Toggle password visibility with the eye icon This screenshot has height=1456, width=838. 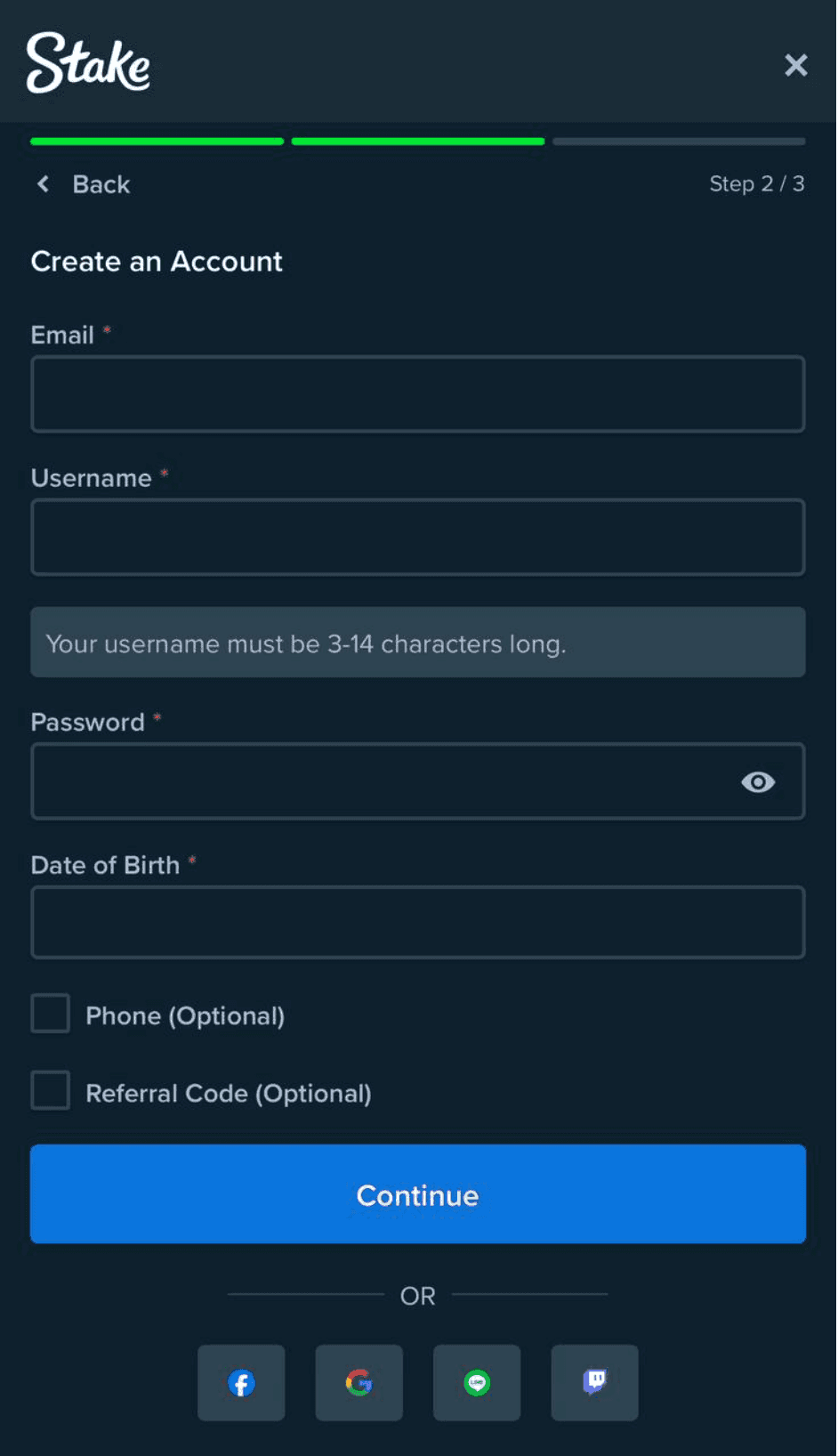758,781
